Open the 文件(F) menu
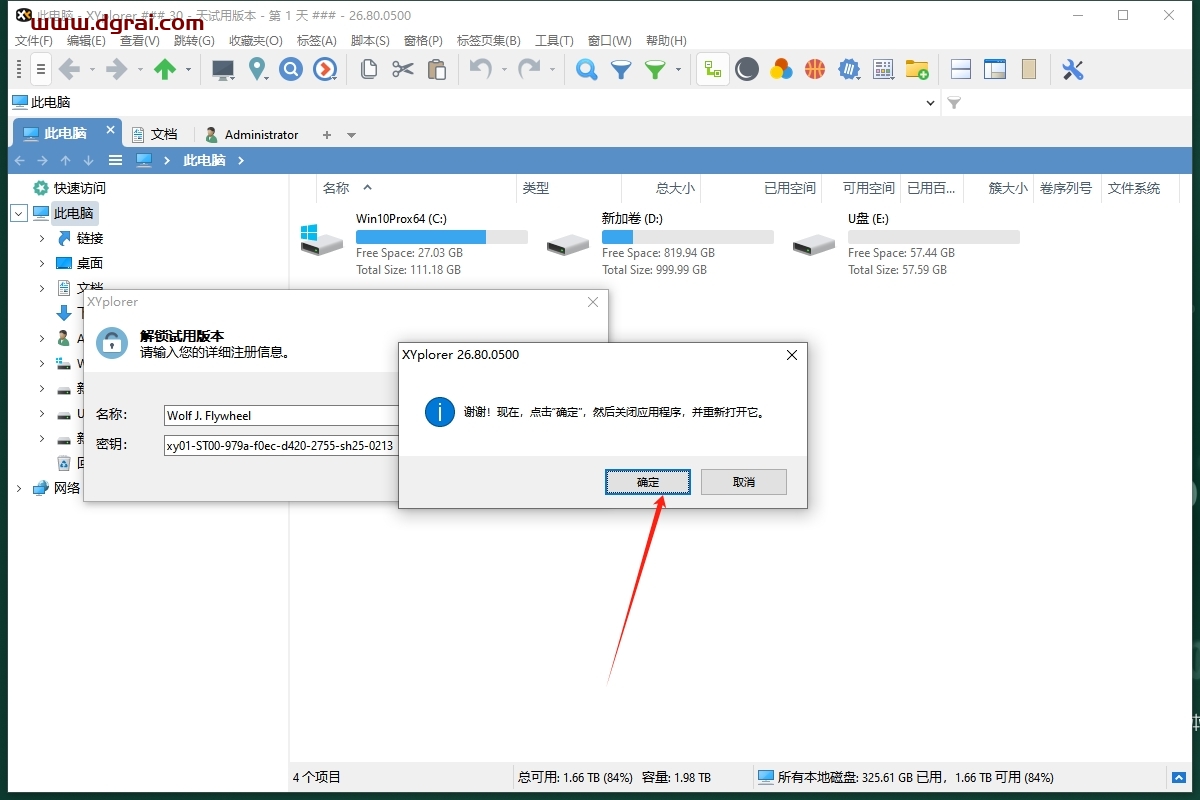This screenshot has height=800, width=1200. click(x=34, y=40)
